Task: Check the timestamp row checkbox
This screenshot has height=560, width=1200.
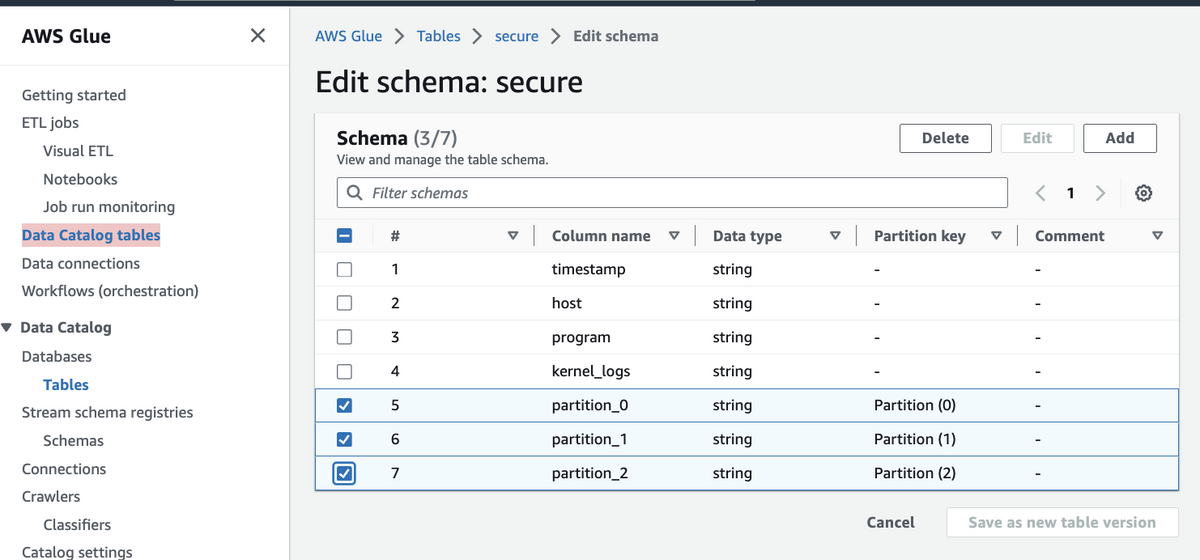Action: [x=344, y=269]
